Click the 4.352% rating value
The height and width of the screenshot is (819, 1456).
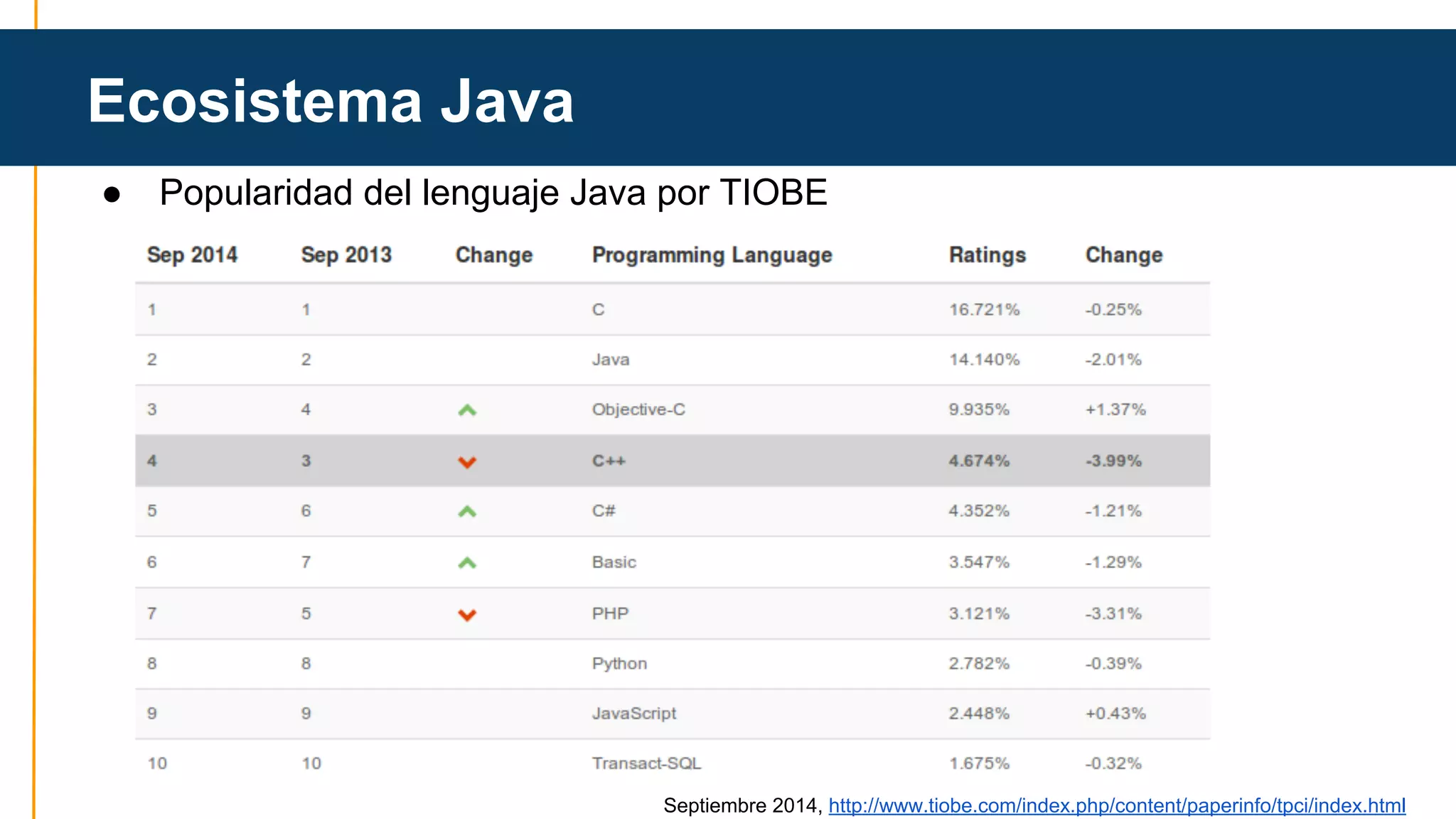pyautogui.click(x=979, y=510)
